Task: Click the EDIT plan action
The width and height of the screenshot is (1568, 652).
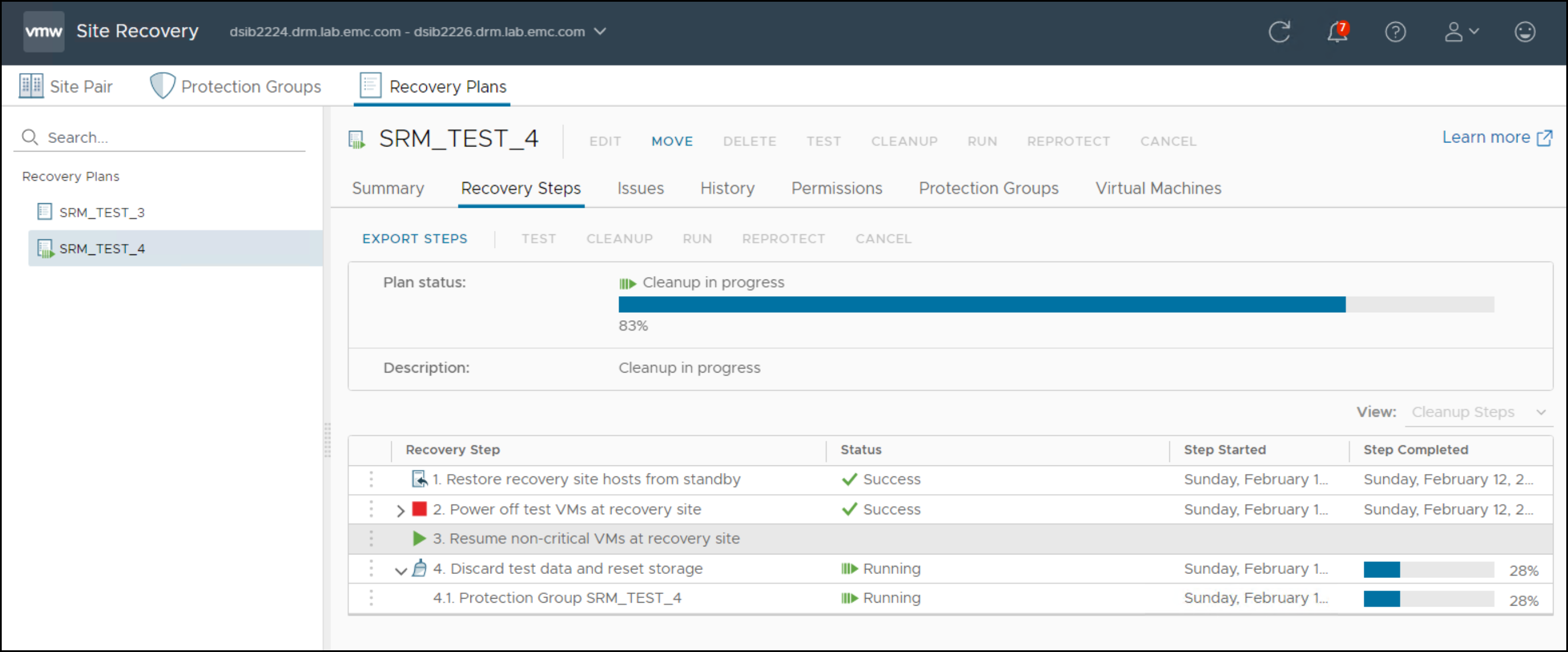Action: [605, 141]
